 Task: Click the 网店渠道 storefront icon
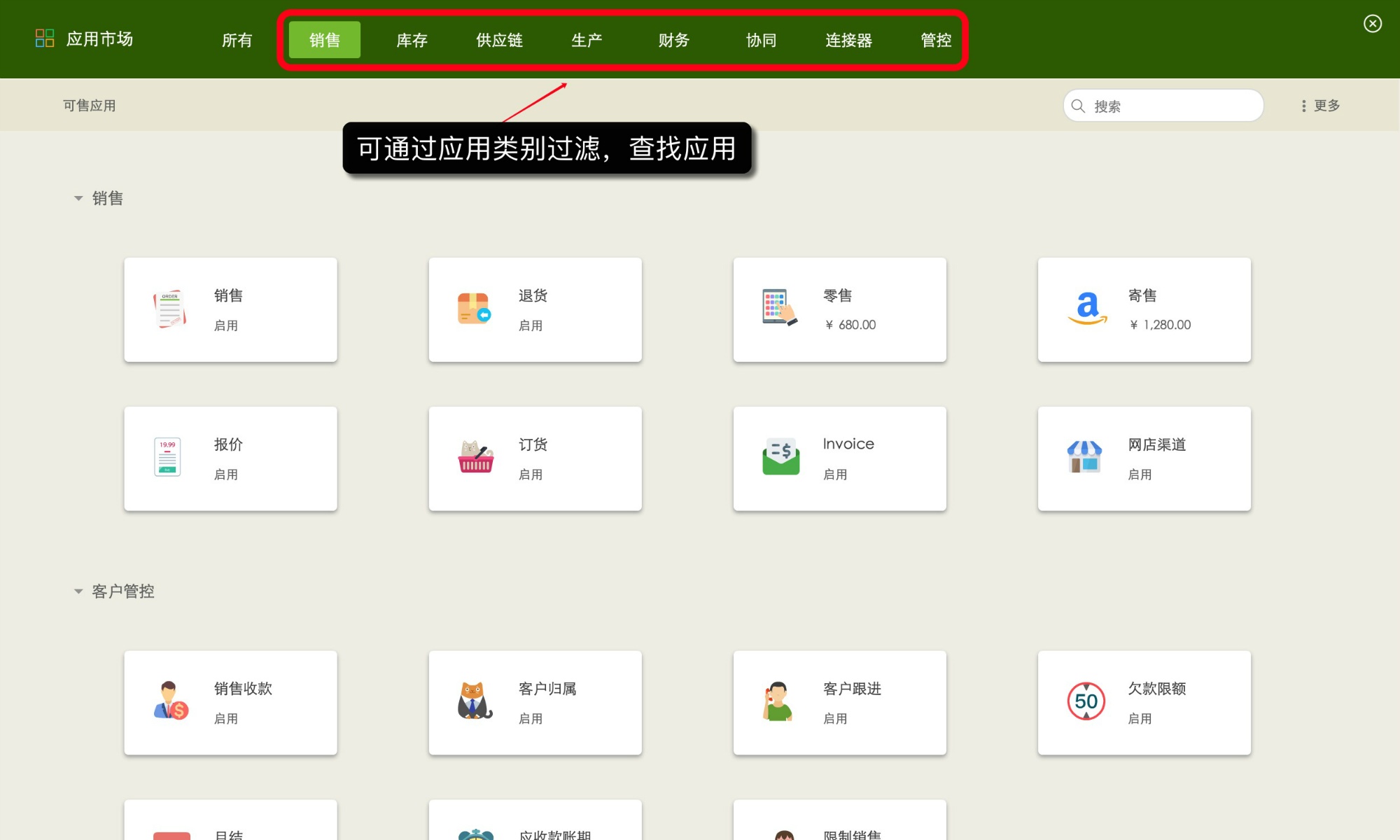(x=1084, y=456)
